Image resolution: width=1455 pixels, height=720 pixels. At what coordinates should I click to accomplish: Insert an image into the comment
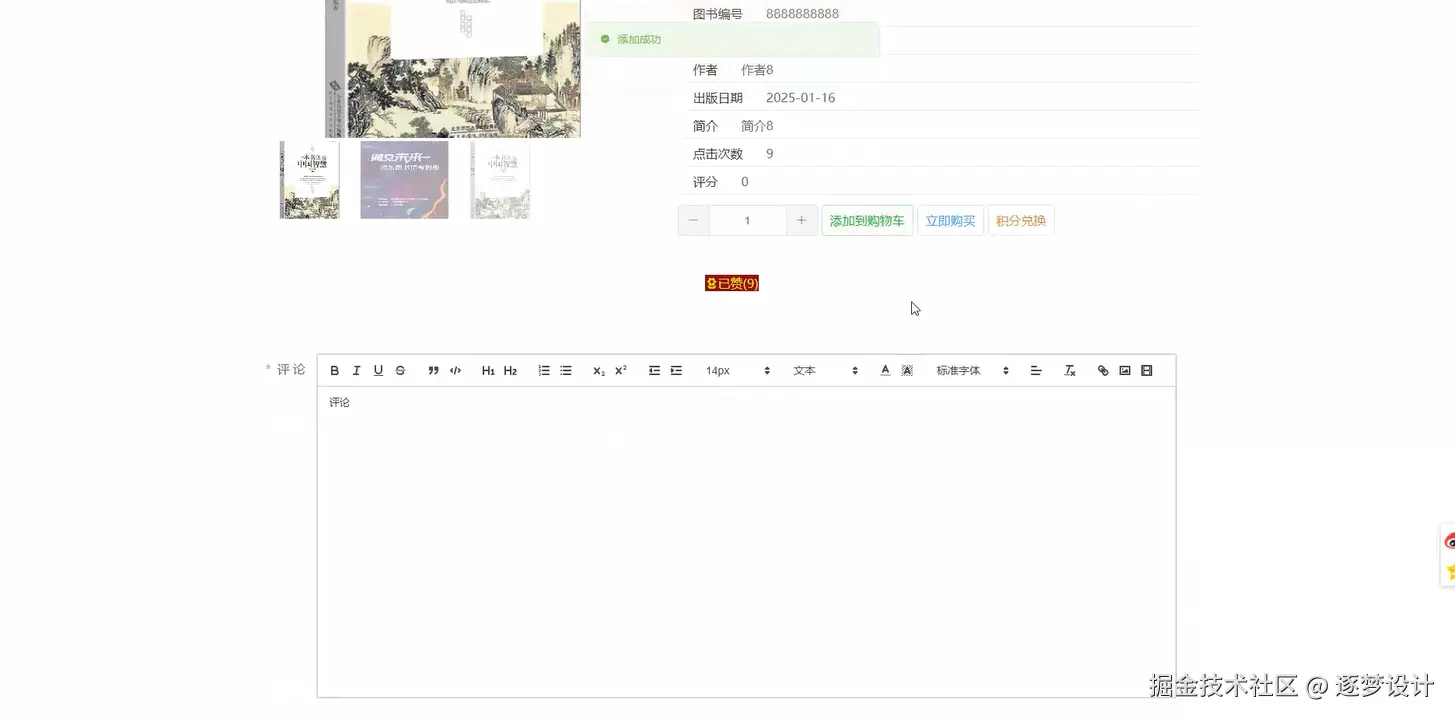click(x=1124, y=370)
